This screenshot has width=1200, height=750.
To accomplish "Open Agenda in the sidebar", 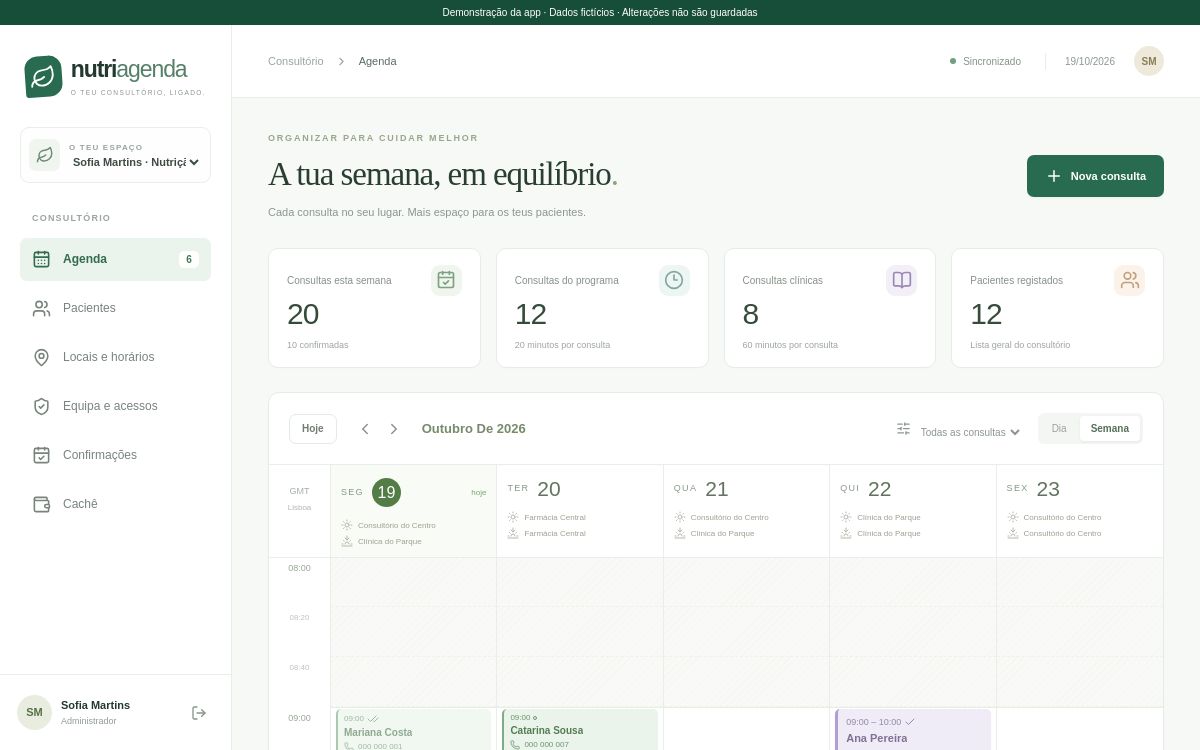I will (115, 259).
